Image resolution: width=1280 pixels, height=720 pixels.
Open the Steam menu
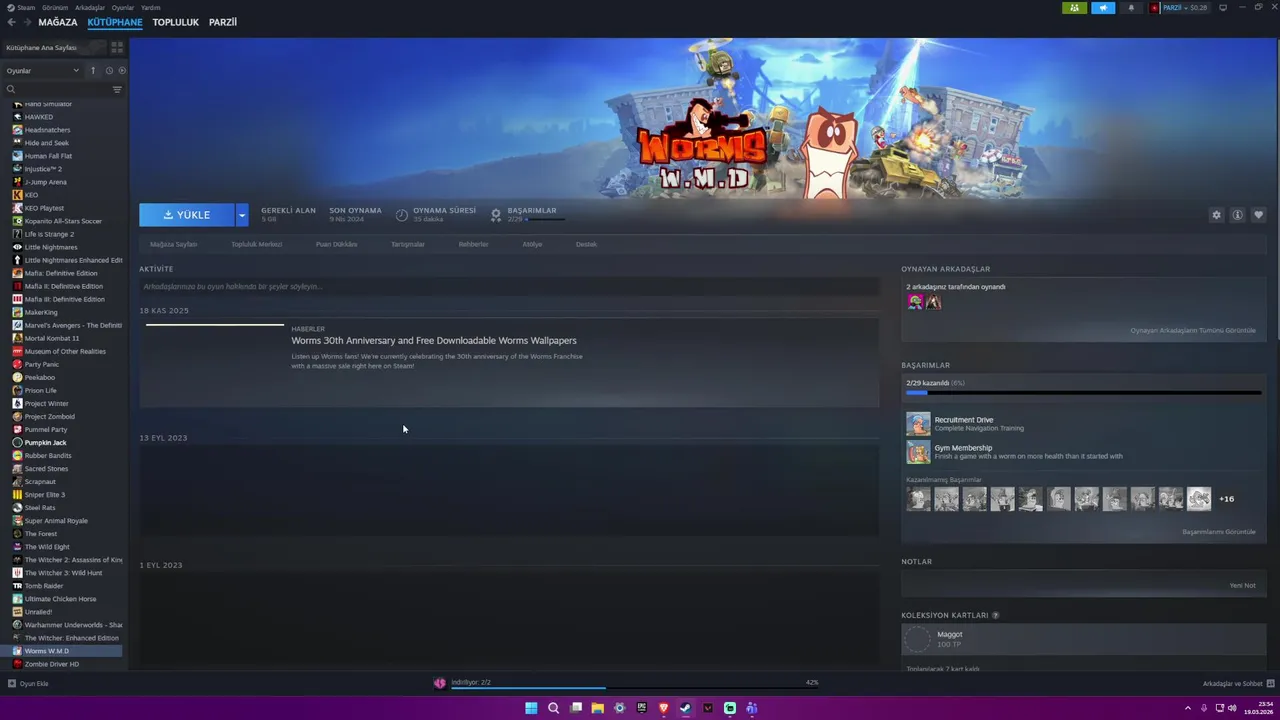pyautogui.click(x=22, y=7)
